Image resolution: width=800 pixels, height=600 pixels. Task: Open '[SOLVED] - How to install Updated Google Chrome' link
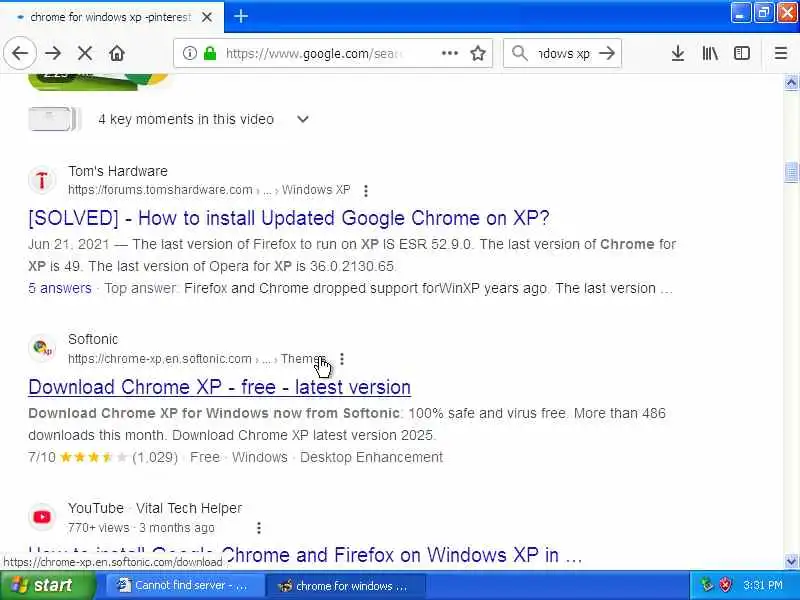(289, 218)
